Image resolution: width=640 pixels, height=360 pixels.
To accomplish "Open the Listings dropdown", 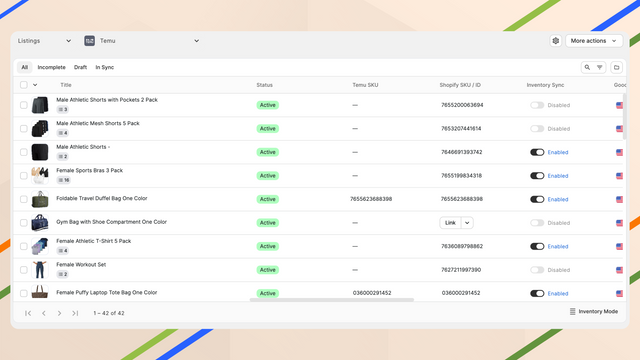I will 44,41.
